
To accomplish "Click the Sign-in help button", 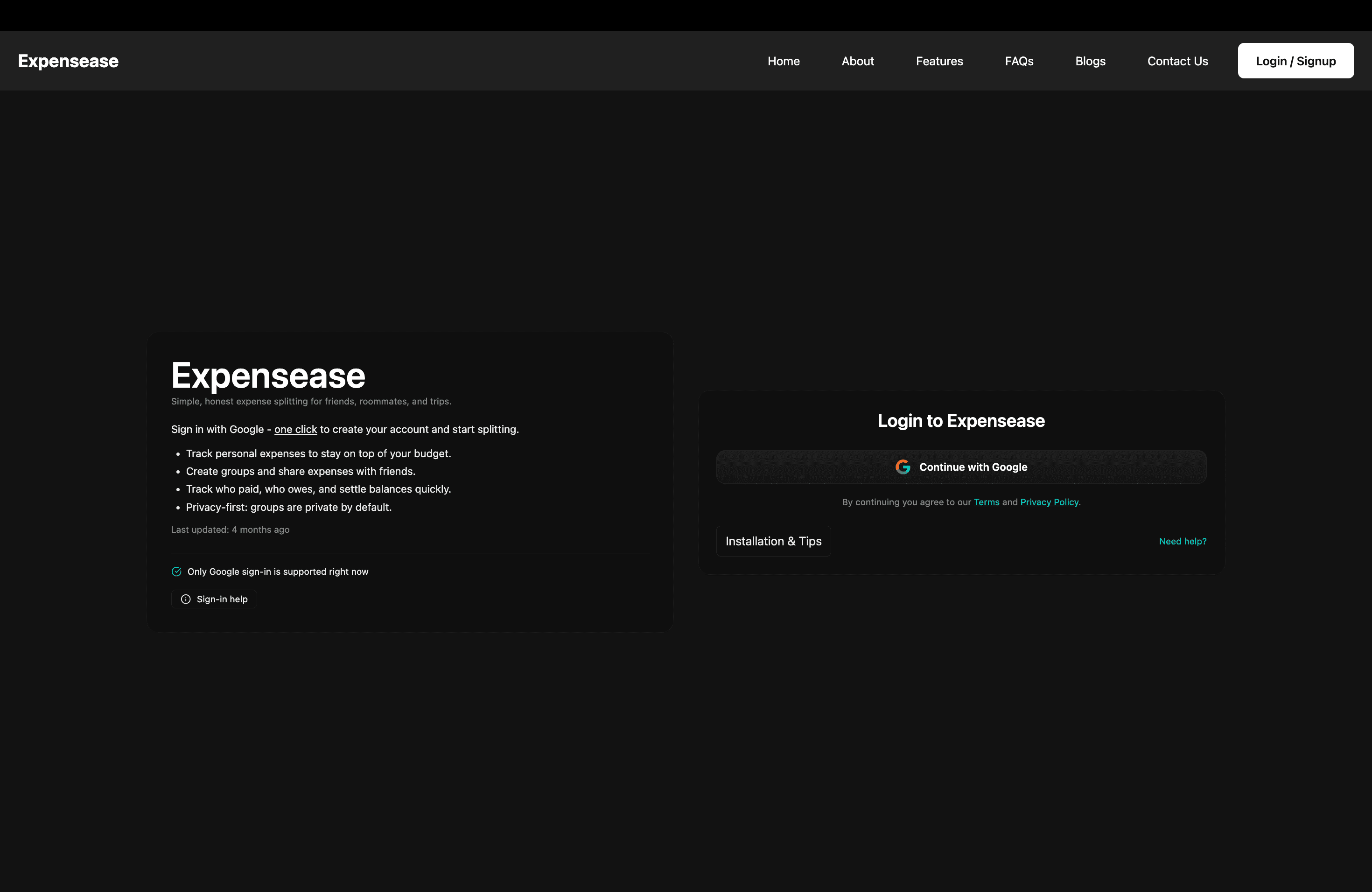I will pyautogui.click(x=214, y=599).
